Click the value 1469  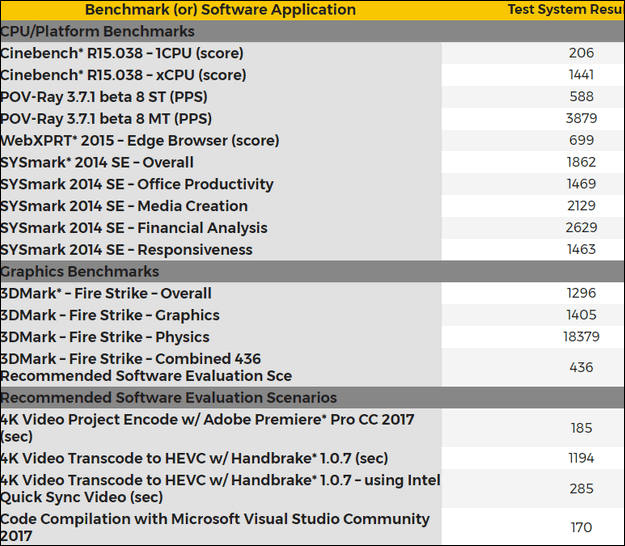(x=581, y=184)
